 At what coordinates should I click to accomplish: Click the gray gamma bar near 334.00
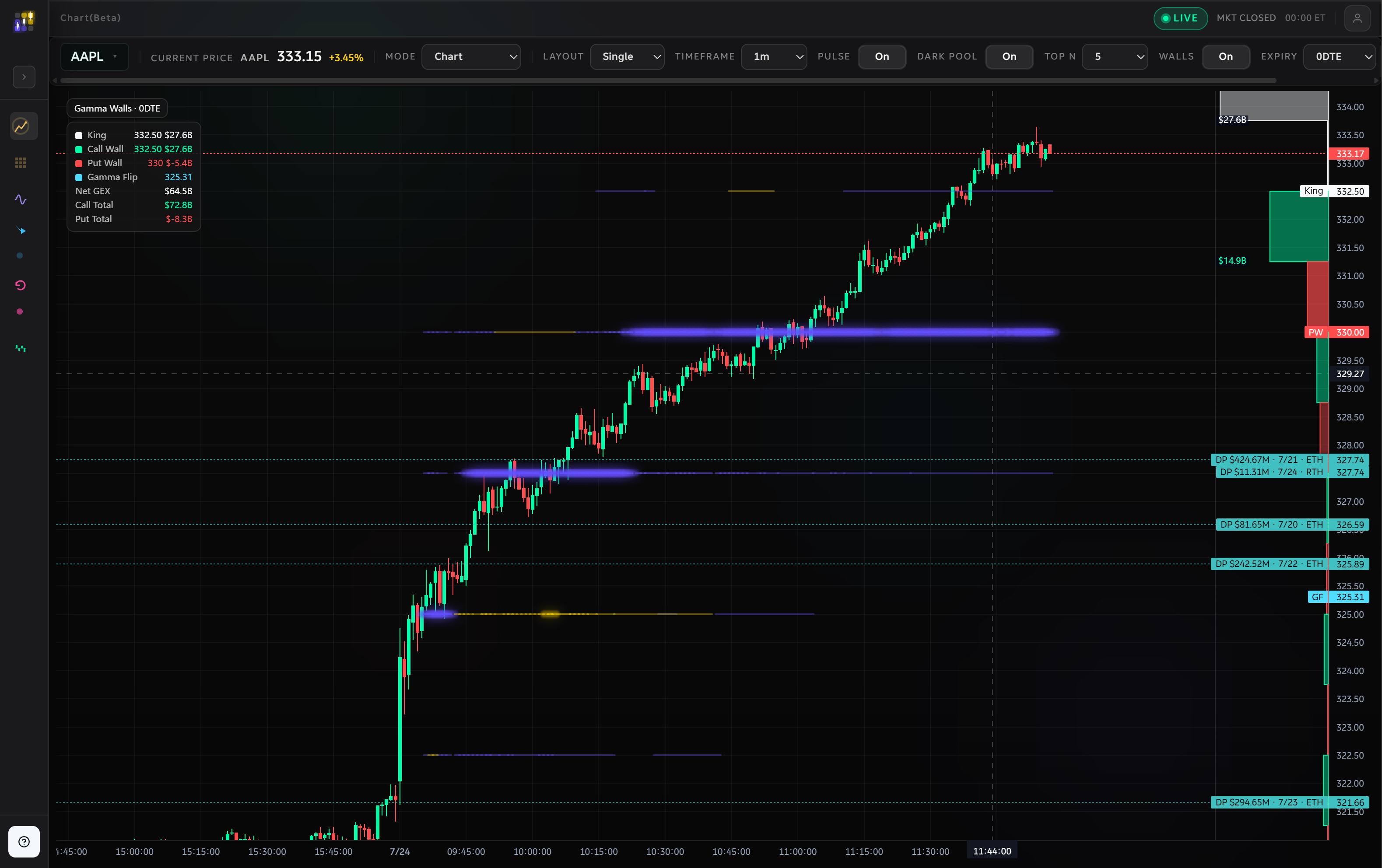click(1273, 106)
